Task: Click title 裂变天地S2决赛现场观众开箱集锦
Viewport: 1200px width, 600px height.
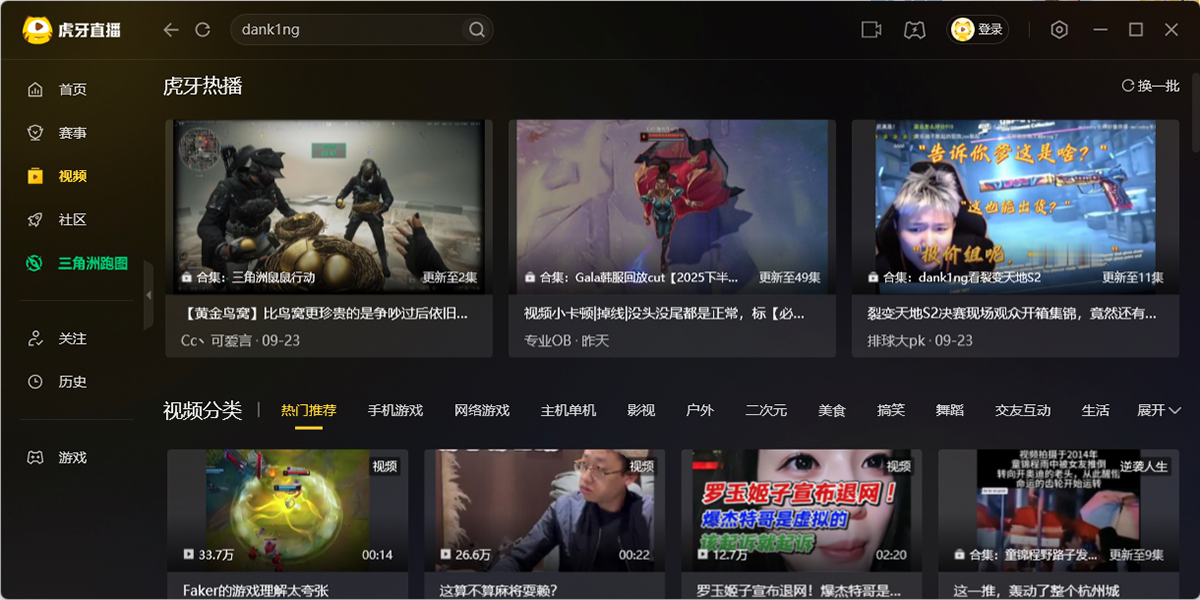Action: click(x=1012, y=313)
